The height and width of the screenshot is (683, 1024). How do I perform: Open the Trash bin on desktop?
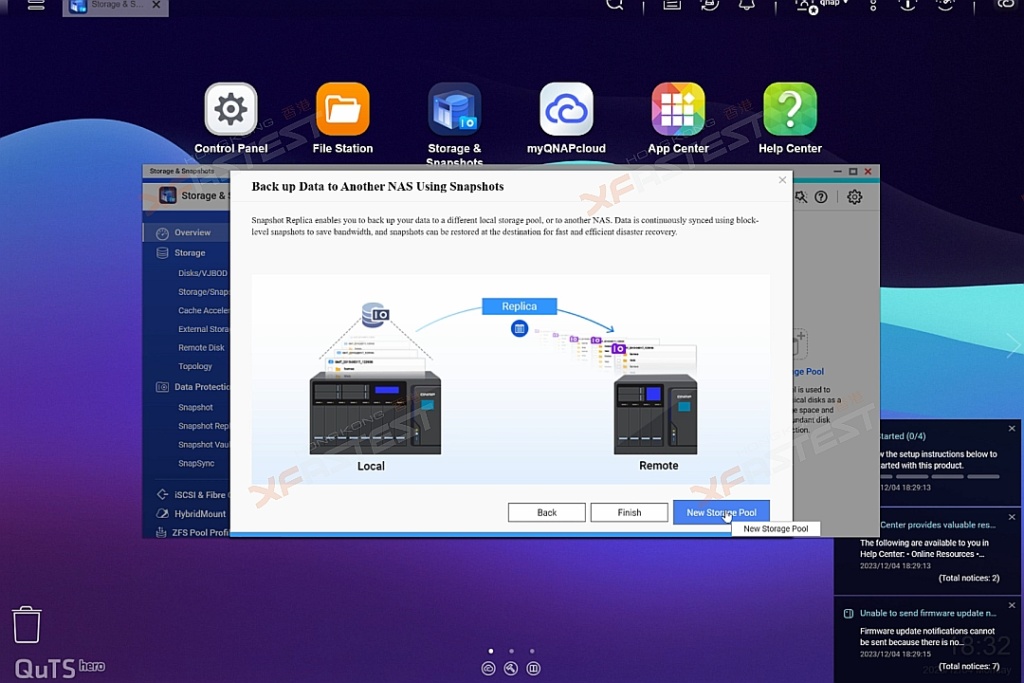click(x=27, y=624)
